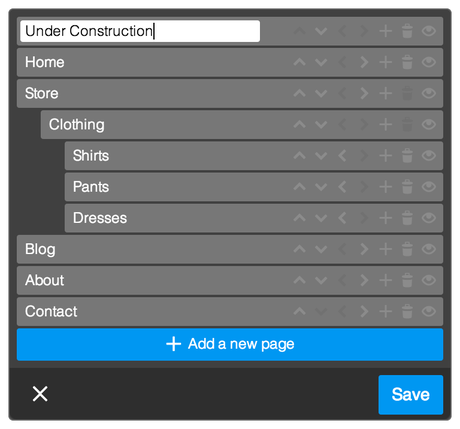Outdent the Shirts page with left arrow
Screen dimensions: 460x429
[x=342, y=156]
